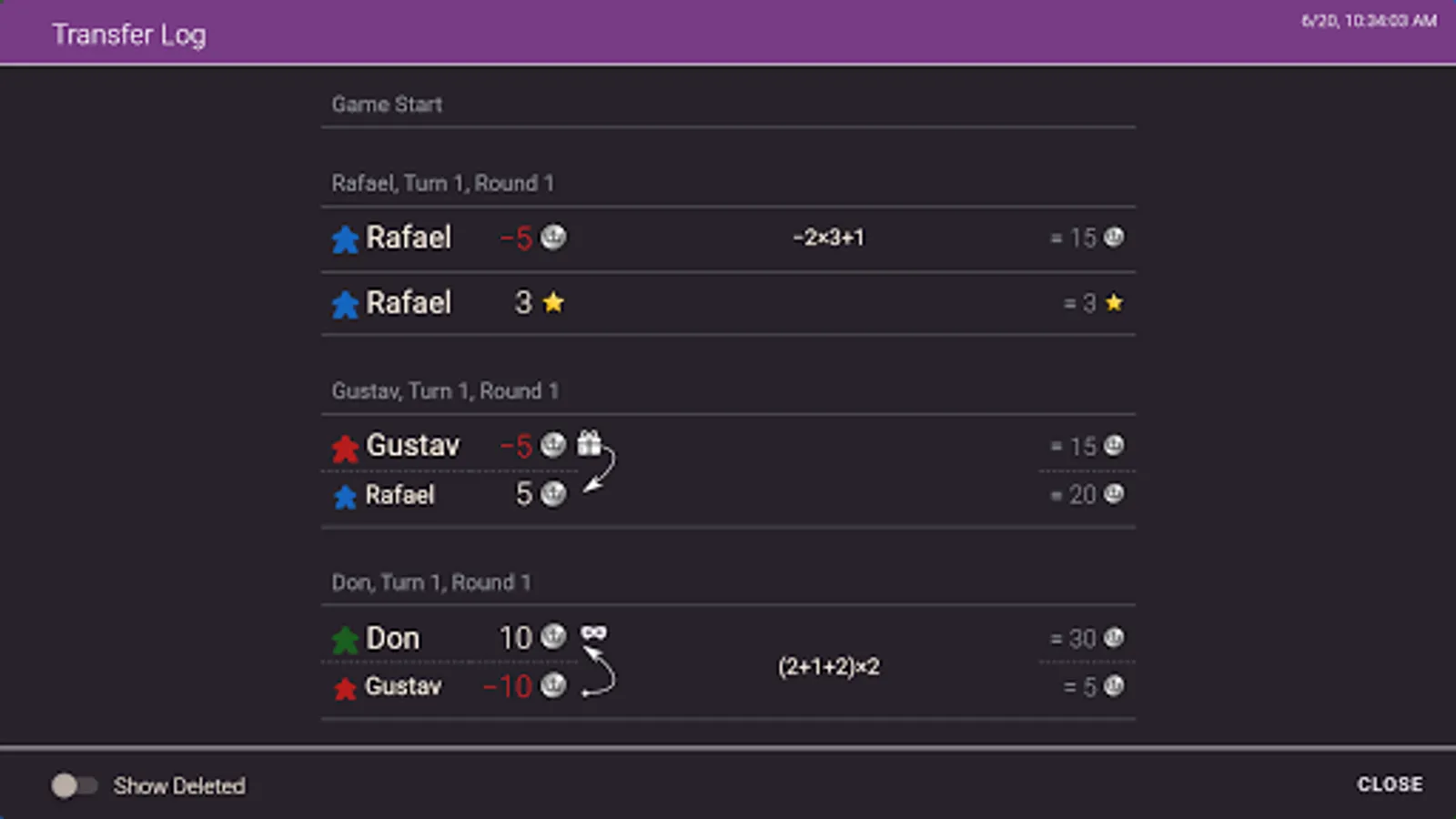Click the mask icon in Don's row

[594, 632]
